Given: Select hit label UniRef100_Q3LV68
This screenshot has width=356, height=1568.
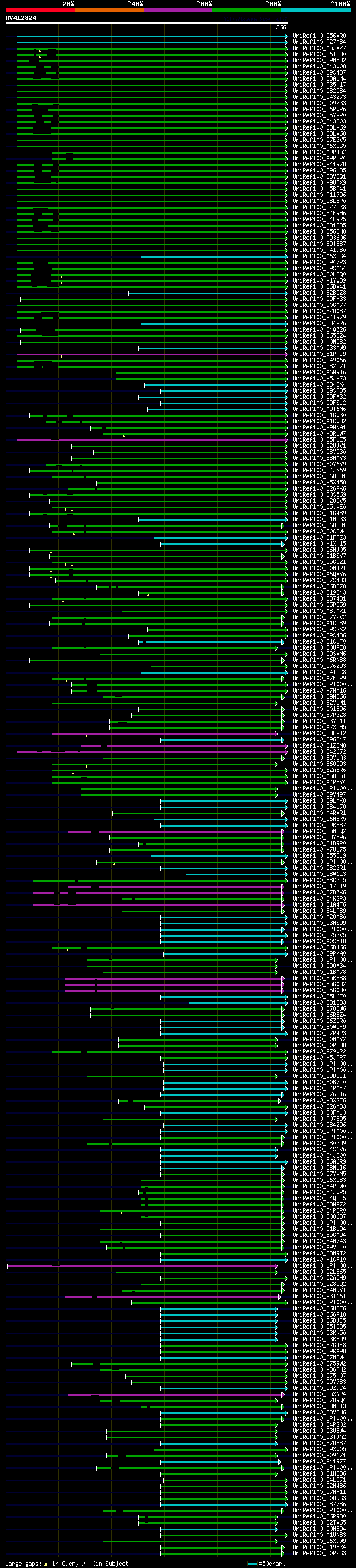Looking at the screenshot, I should [x=319, y=134].
